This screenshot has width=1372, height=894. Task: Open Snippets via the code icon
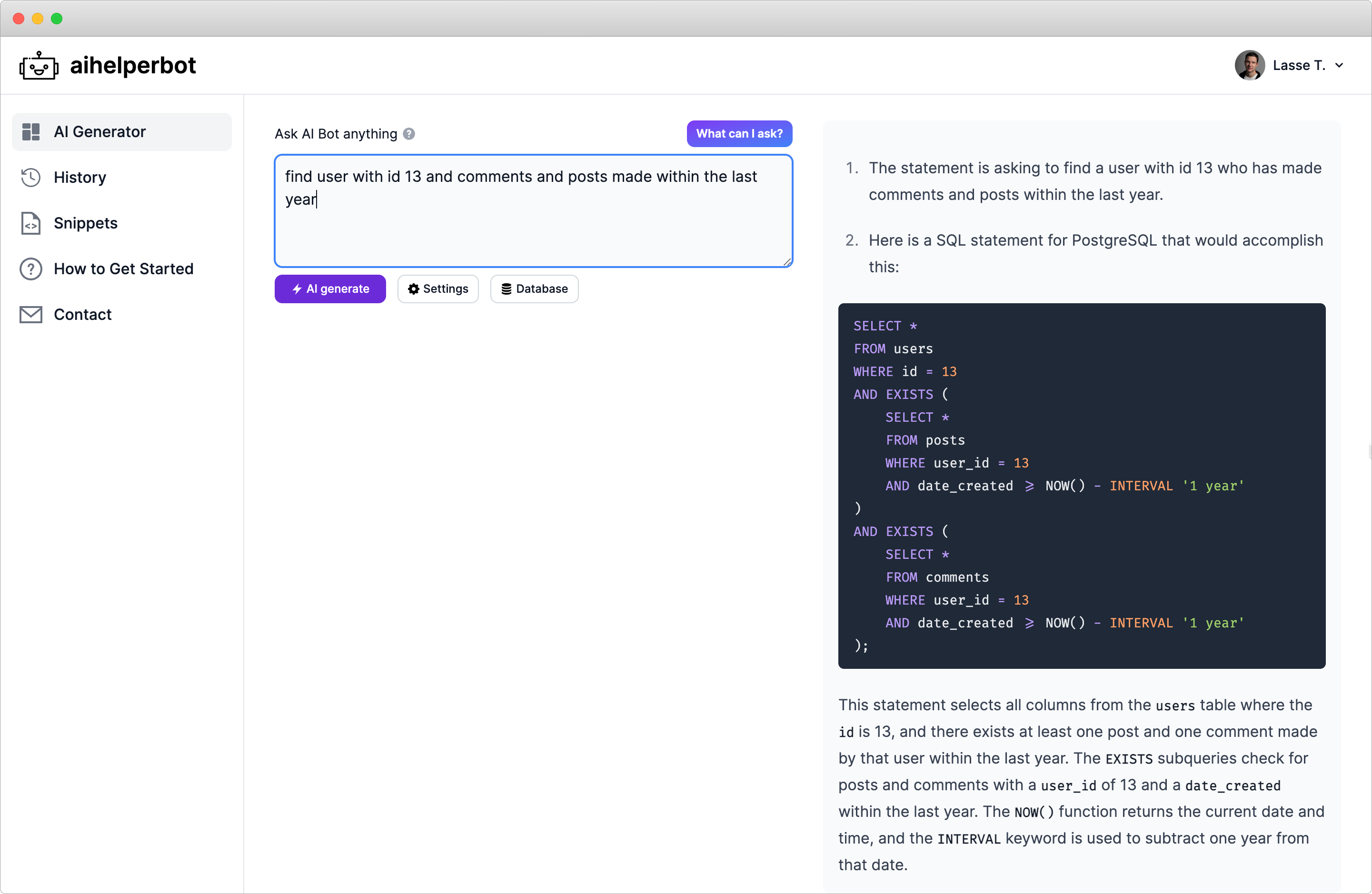point(30,223)
